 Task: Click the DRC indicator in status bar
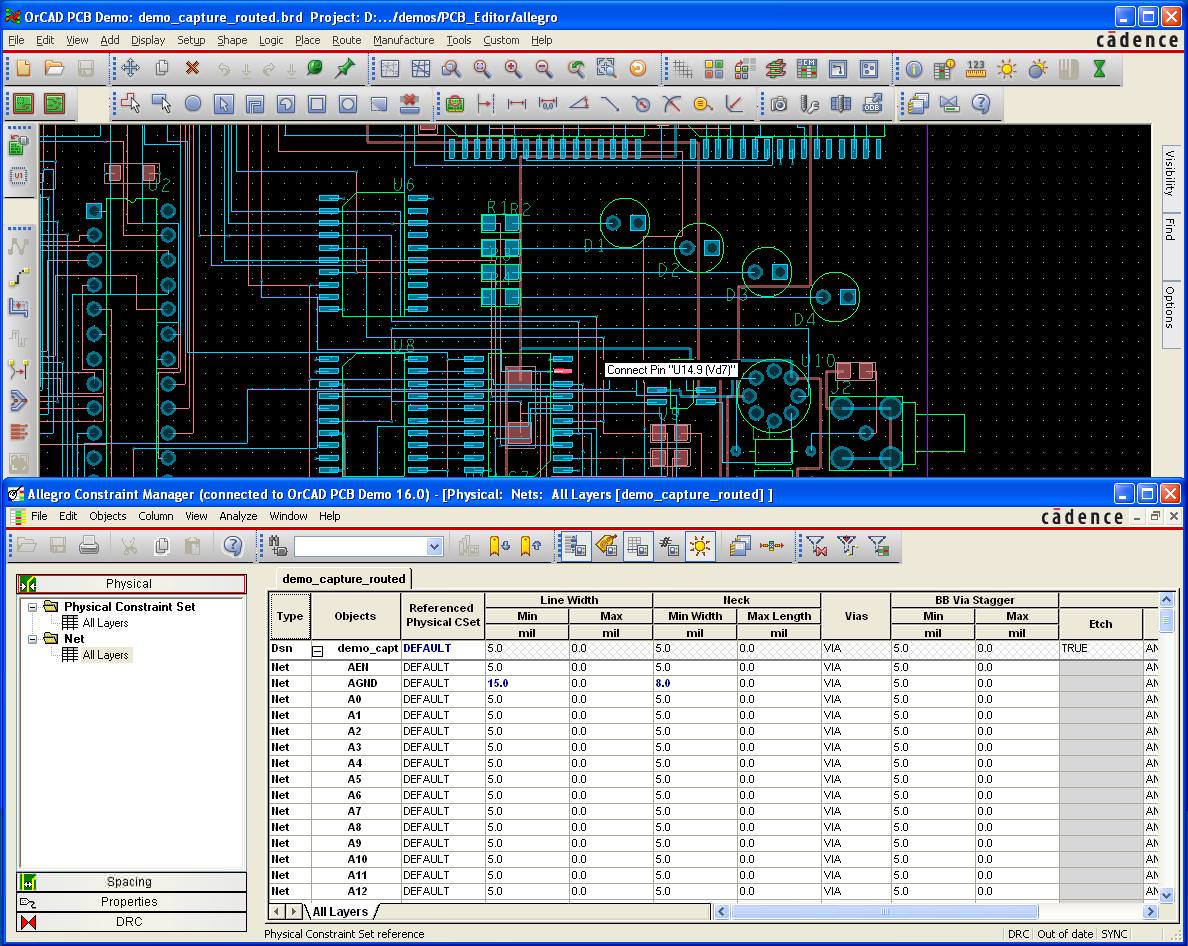tap(1018, 934)
